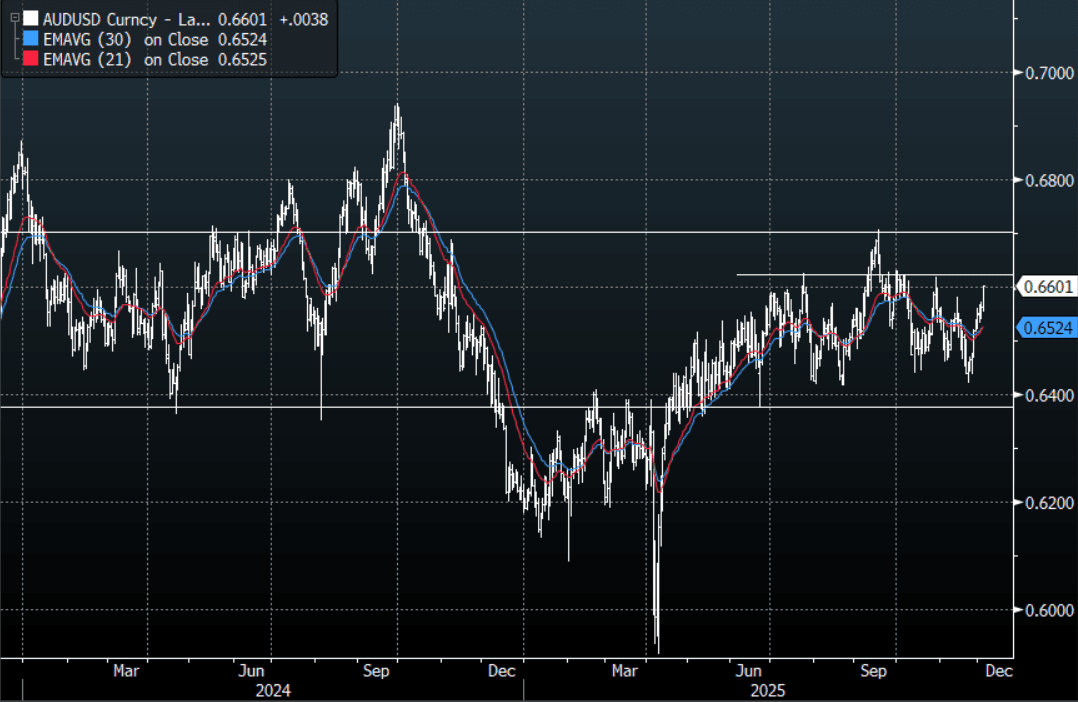The image size is (1078, 702).
Task: Click the 0.6000 price axis label
Action: (x=1044, y=610)
